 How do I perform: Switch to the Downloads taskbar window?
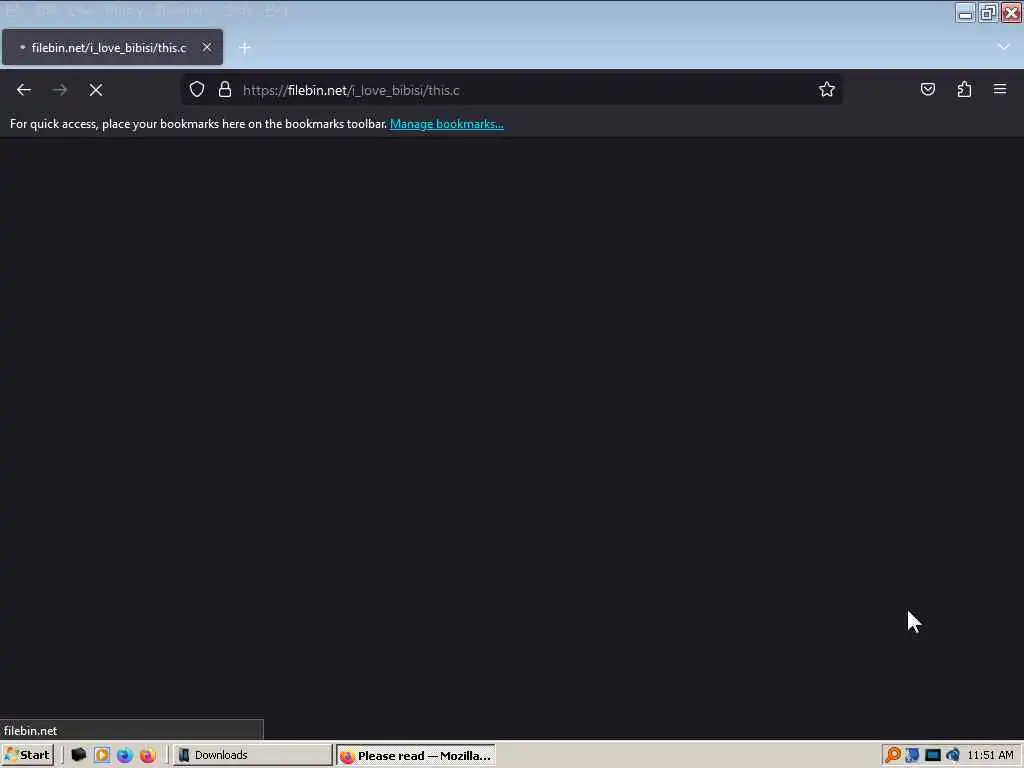(x=253, y=755)
